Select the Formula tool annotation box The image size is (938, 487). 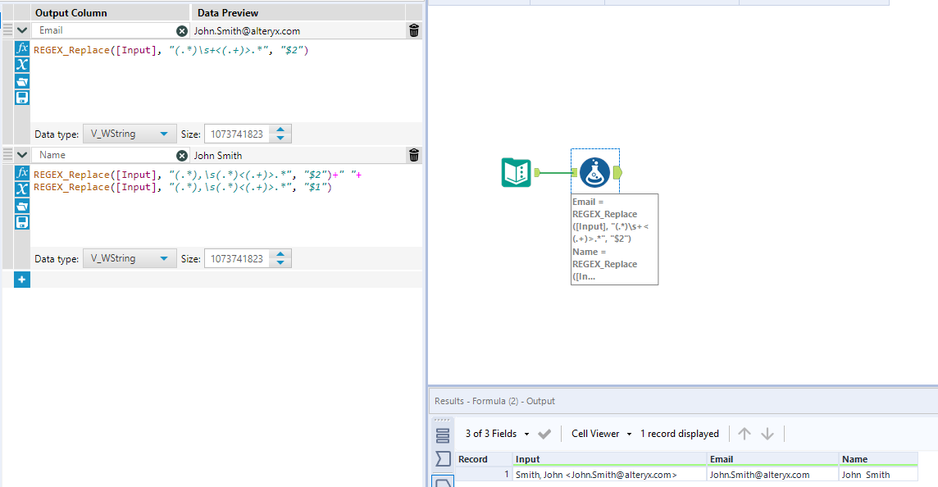pos(614,239)
